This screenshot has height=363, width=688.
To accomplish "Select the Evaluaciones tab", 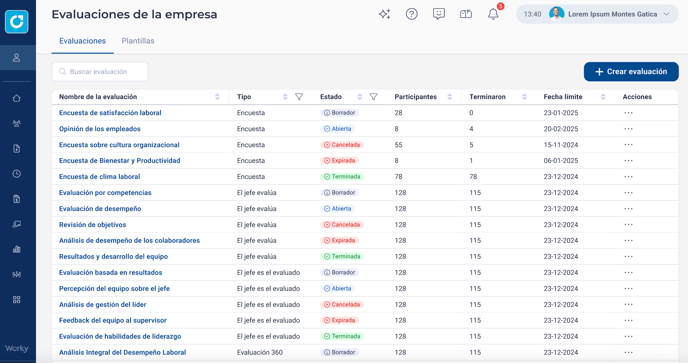I will pyautogui.click(x=82, y=41).
